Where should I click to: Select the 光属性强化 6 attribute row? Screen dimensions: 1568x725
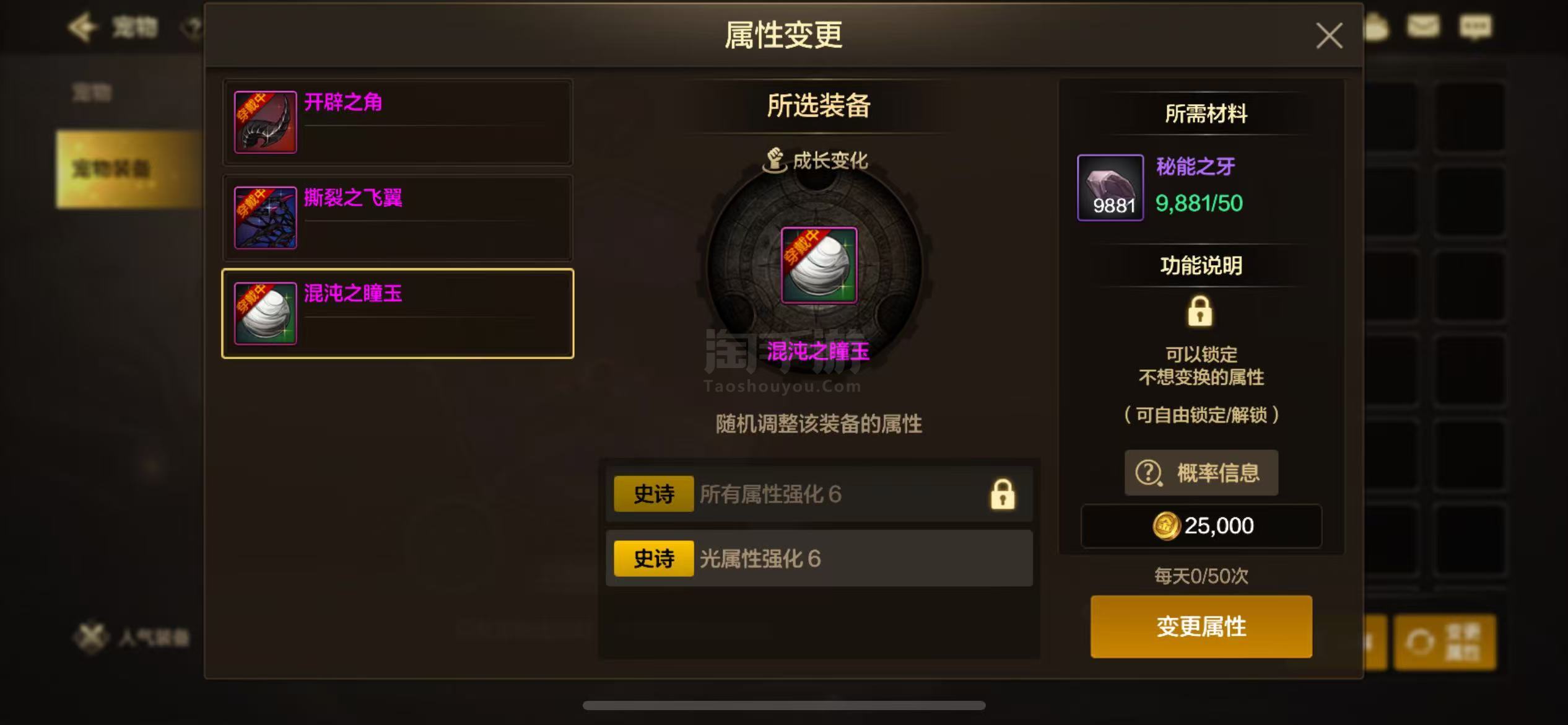[819, 558]
